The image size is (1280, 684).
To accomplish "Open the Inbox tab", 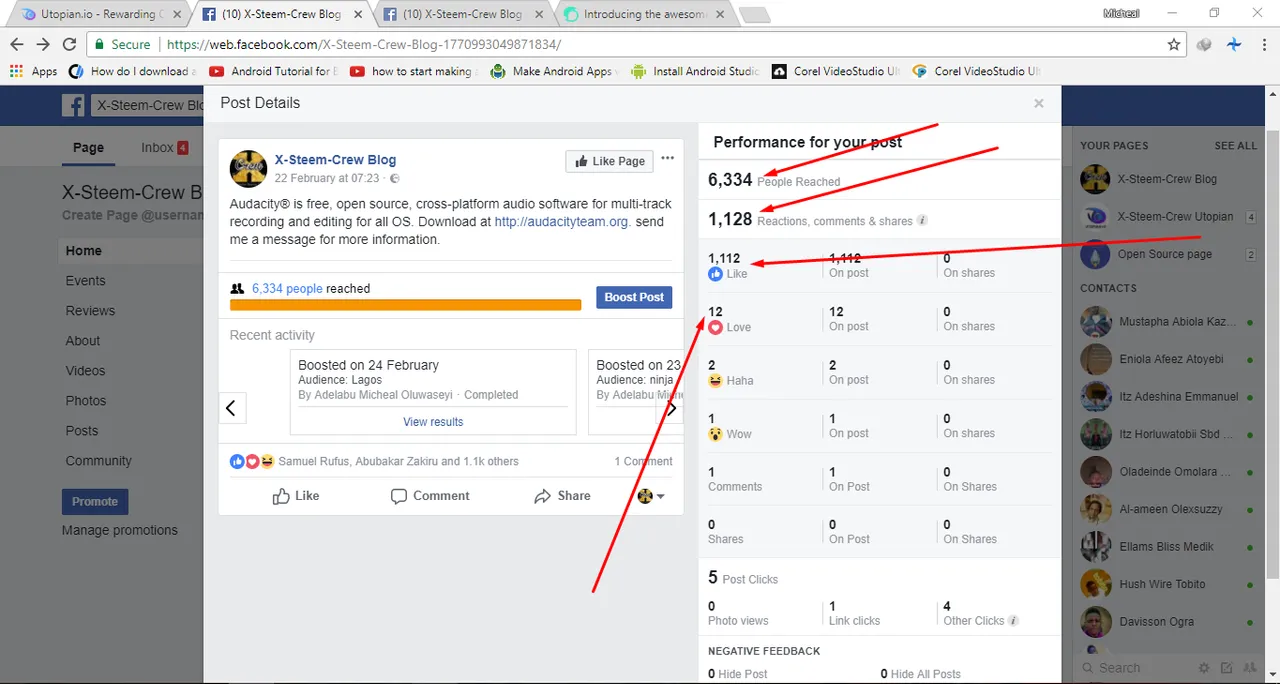I will [x=164, y=147].
